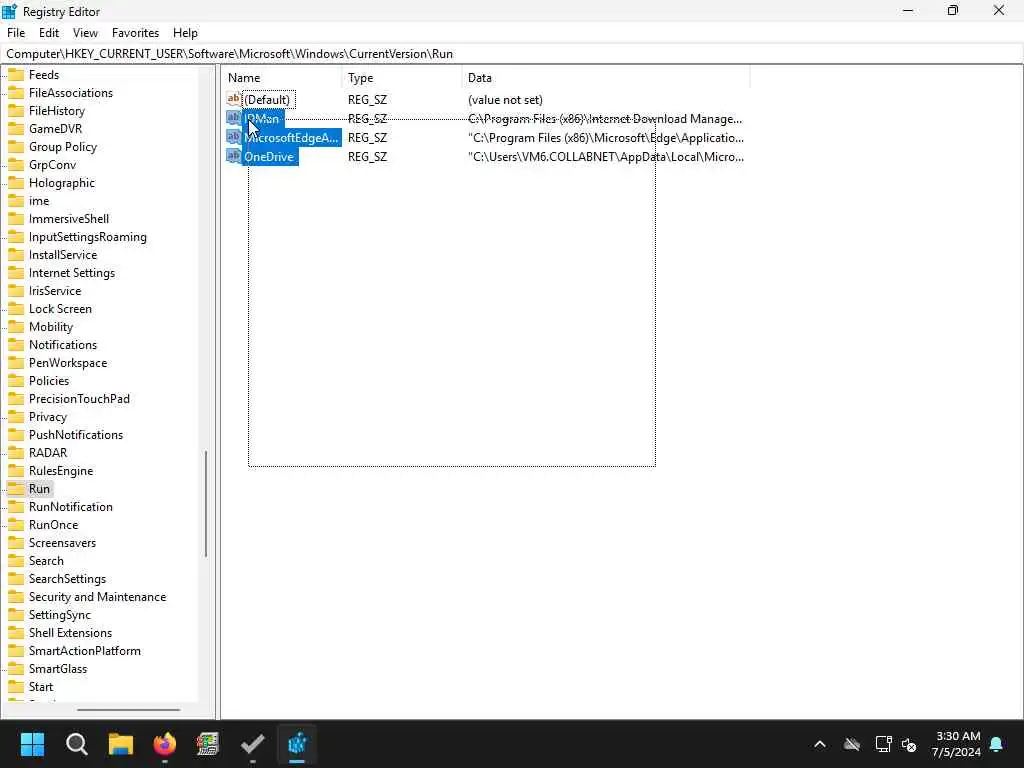The height and width of the screenshot is (768, 1024).
Task: Click the folder icon of the RunOnce key
Action: click(x=16, y=524)
